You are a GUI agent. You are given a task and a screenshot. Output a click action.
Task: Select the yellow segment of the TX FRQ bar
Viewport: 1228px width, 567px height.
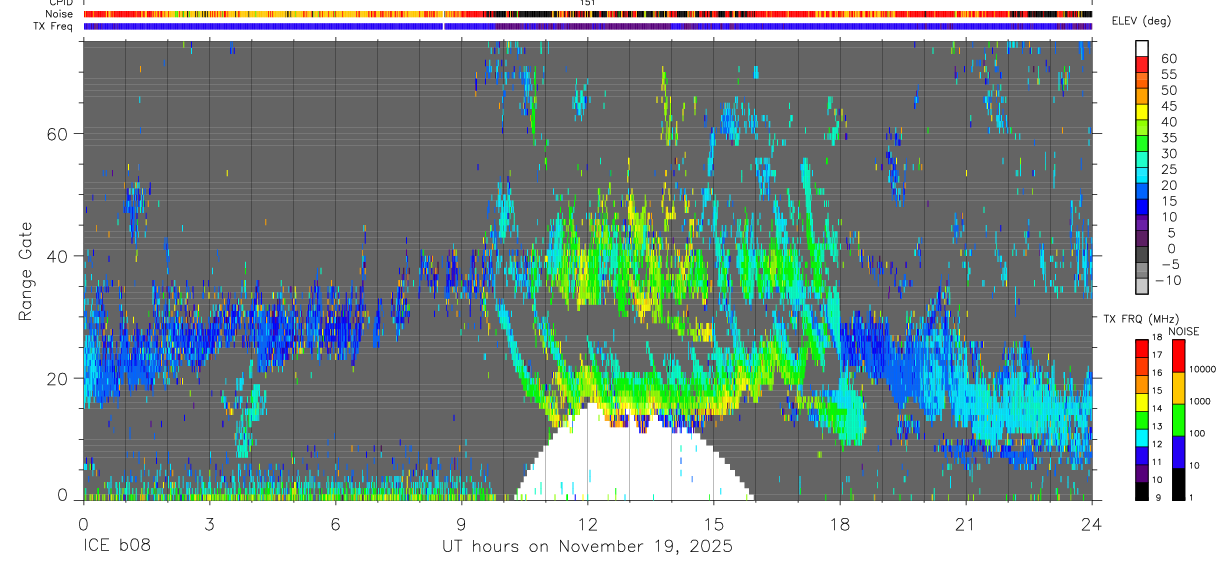[x=1142, y=402]
